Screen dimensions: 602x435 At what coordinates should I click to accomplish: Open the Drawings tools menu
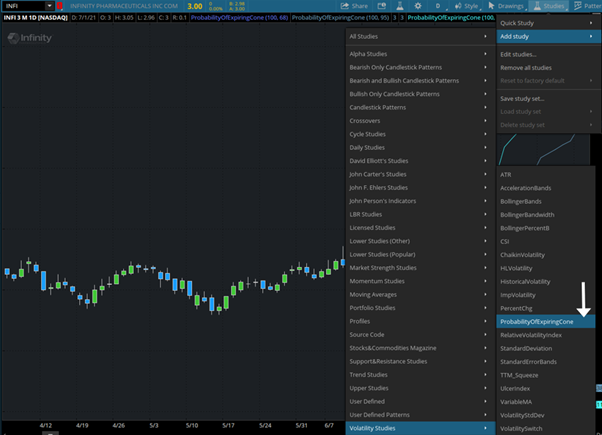(506, 6)
